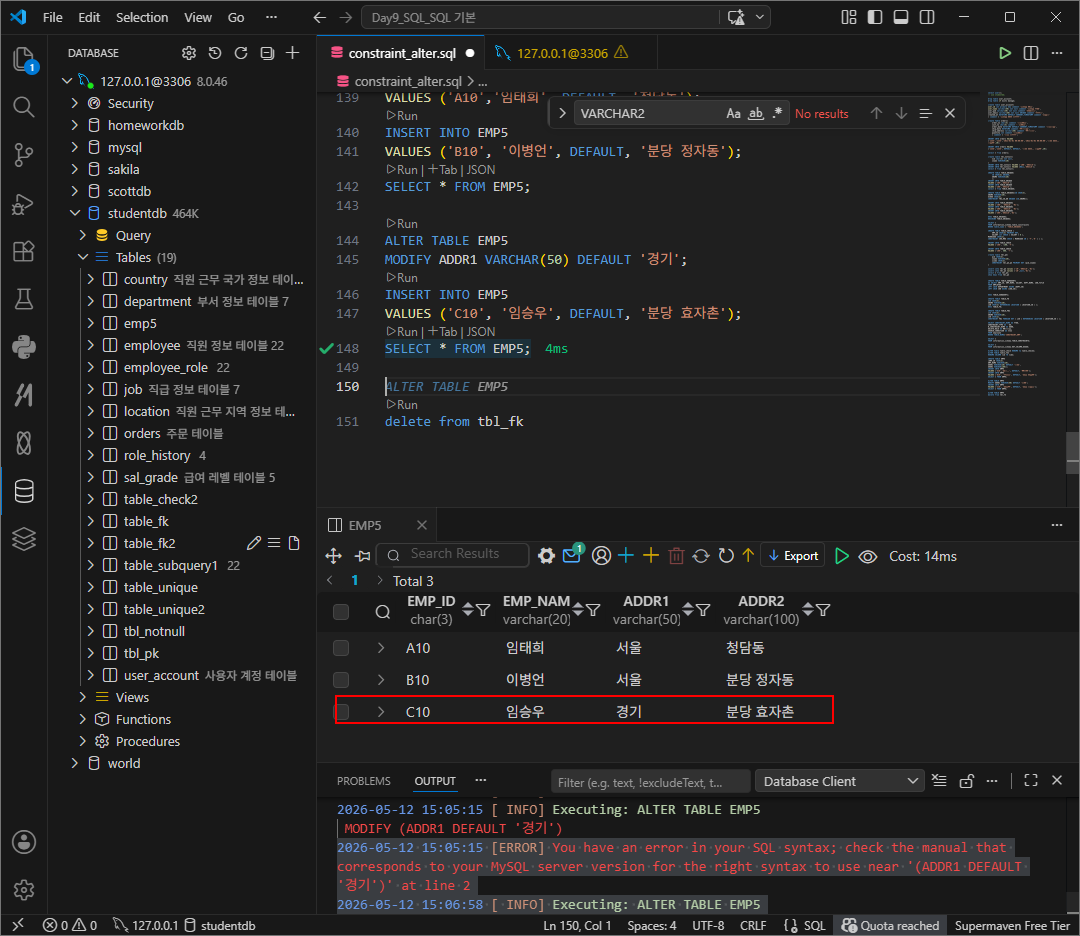Open the Explorer view in activity bar

click(23, 59)
